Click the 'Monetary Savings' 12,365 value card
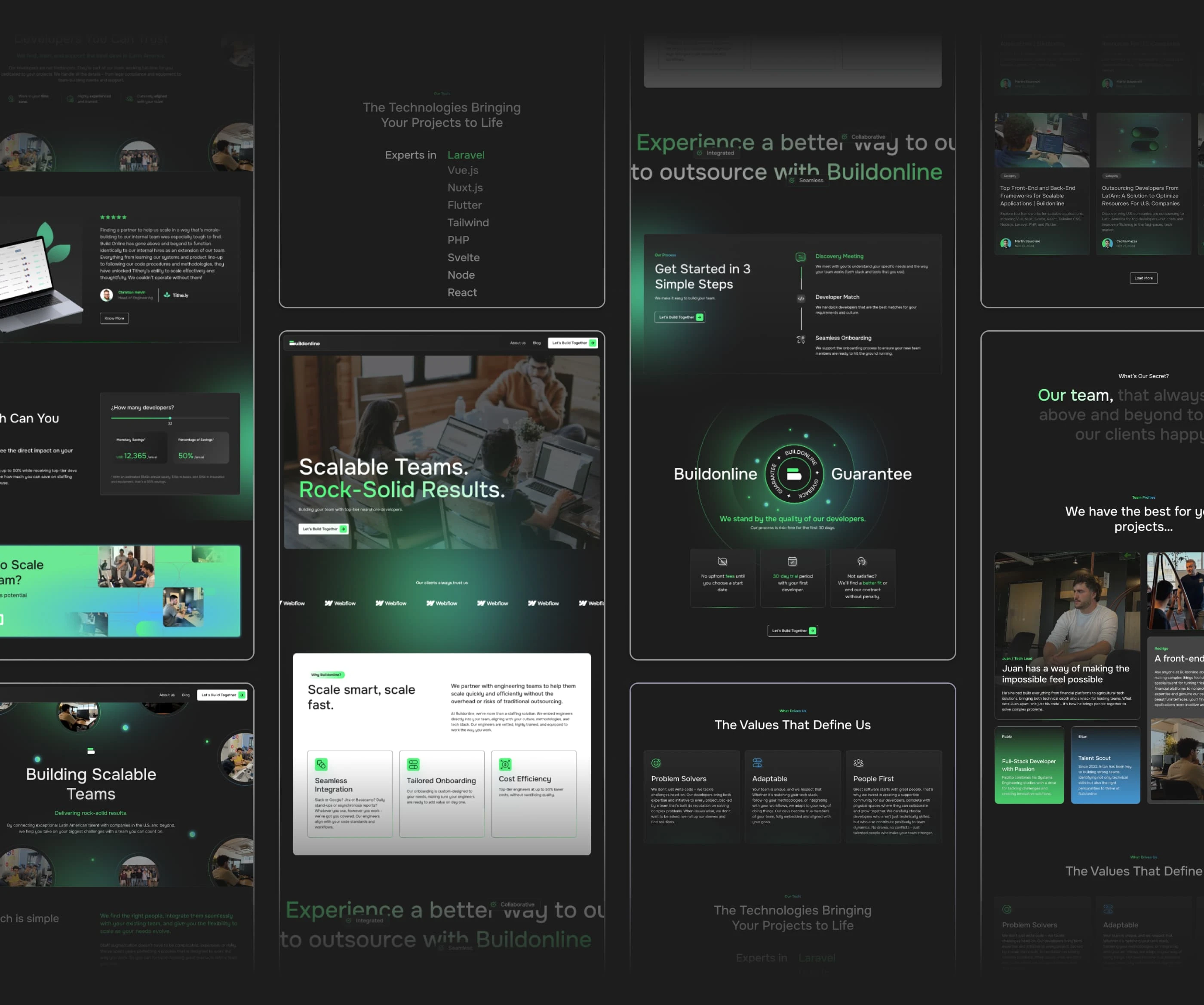 139,448
